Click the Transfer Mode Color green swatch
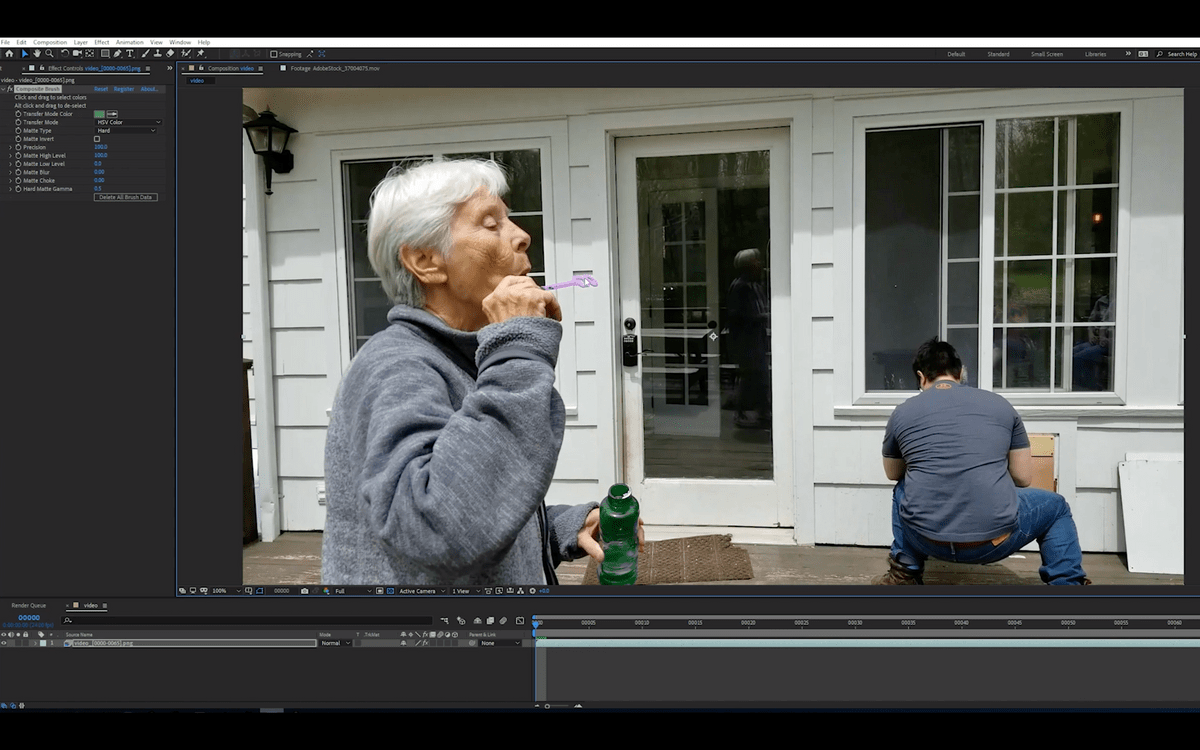Screen dimensions: 1200x750 click(99, 114)
